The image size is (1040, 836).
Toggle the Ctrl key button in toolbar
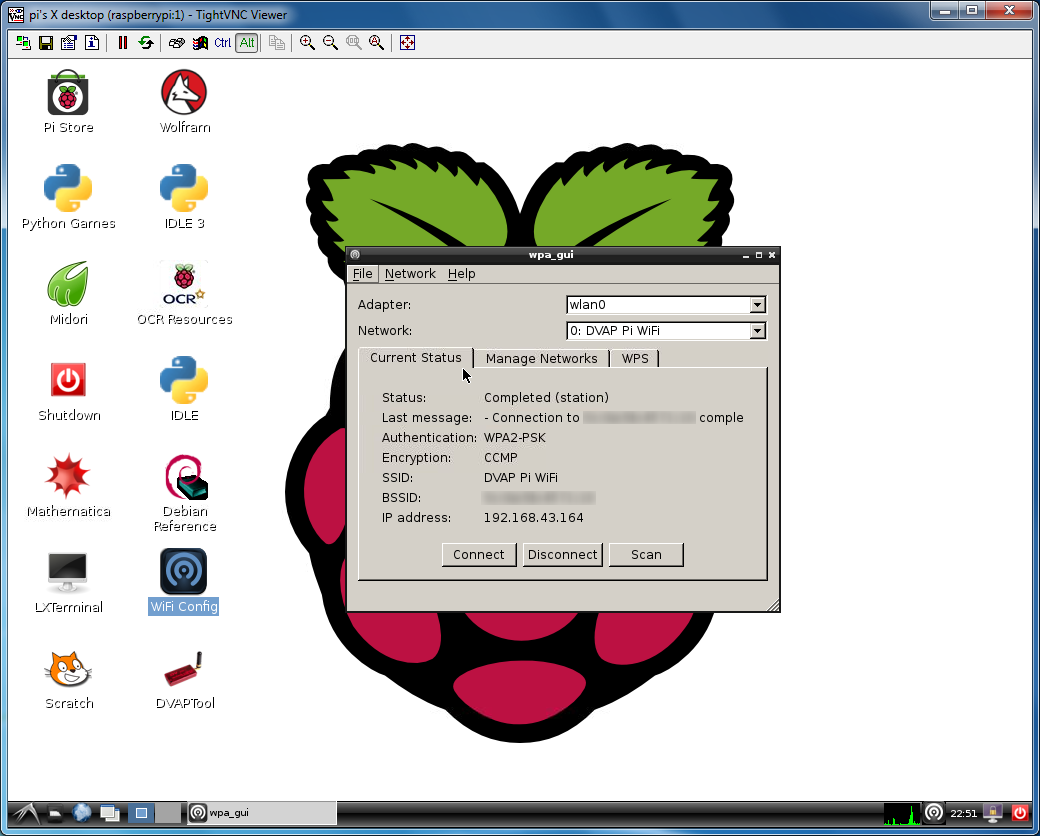tap(223, 43)
